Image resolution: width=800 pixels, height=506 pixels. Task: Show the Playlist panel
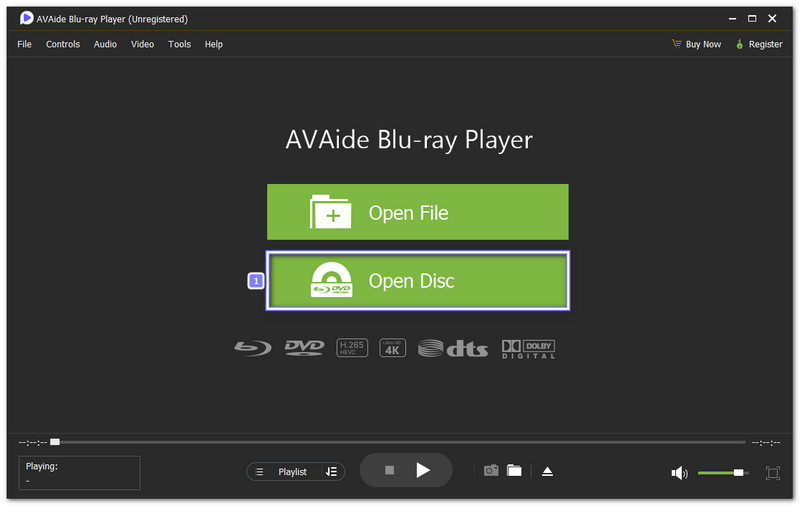284,472
